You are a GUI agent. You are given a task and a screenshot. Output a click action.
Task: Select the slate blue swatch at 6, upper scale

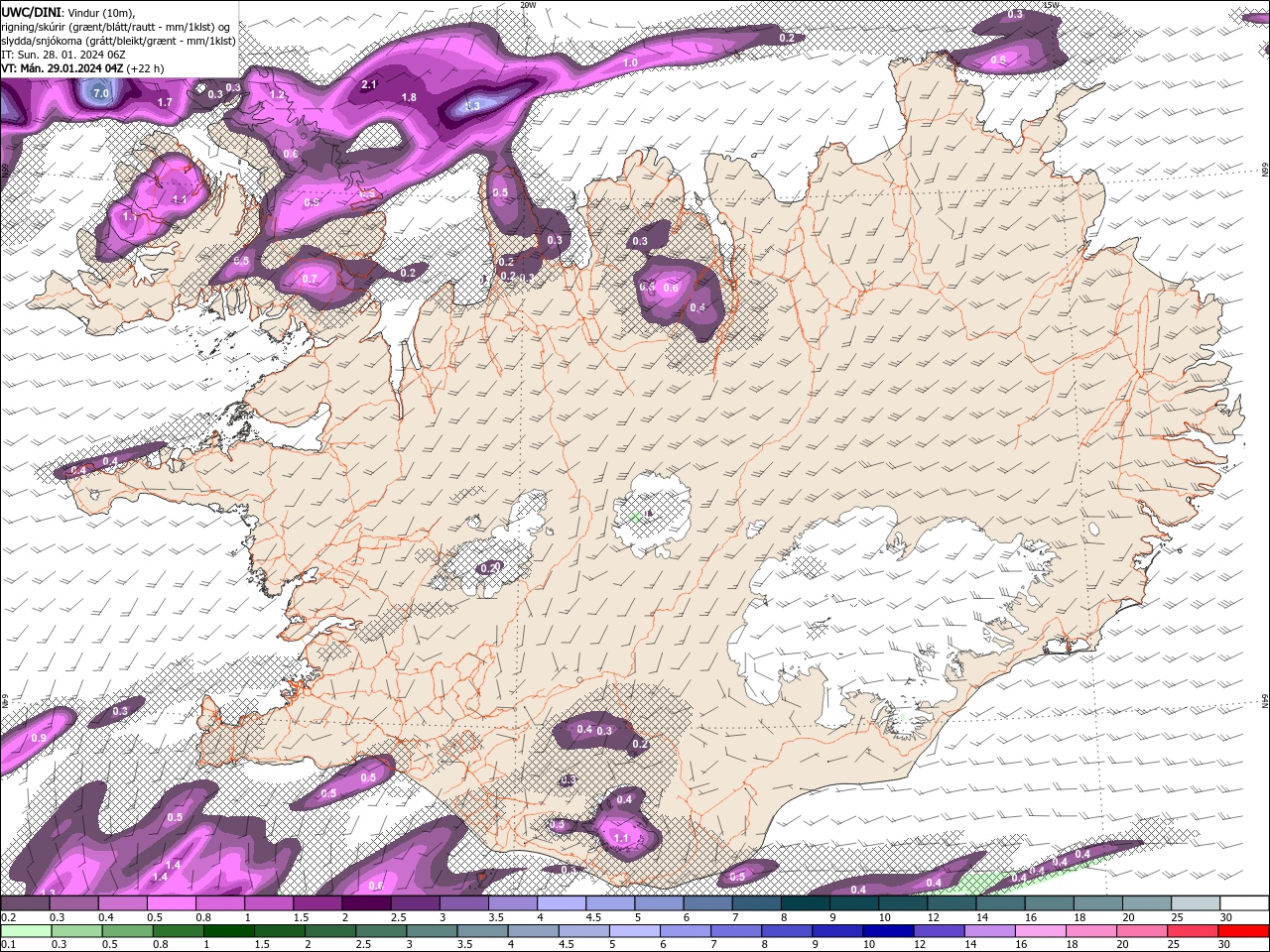(x=707, y=903)
